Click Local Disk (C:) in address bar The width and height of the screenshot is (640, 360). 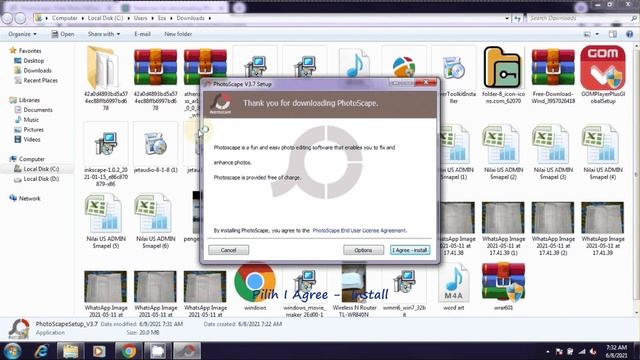pyautogui.click(x=105, y=18)
